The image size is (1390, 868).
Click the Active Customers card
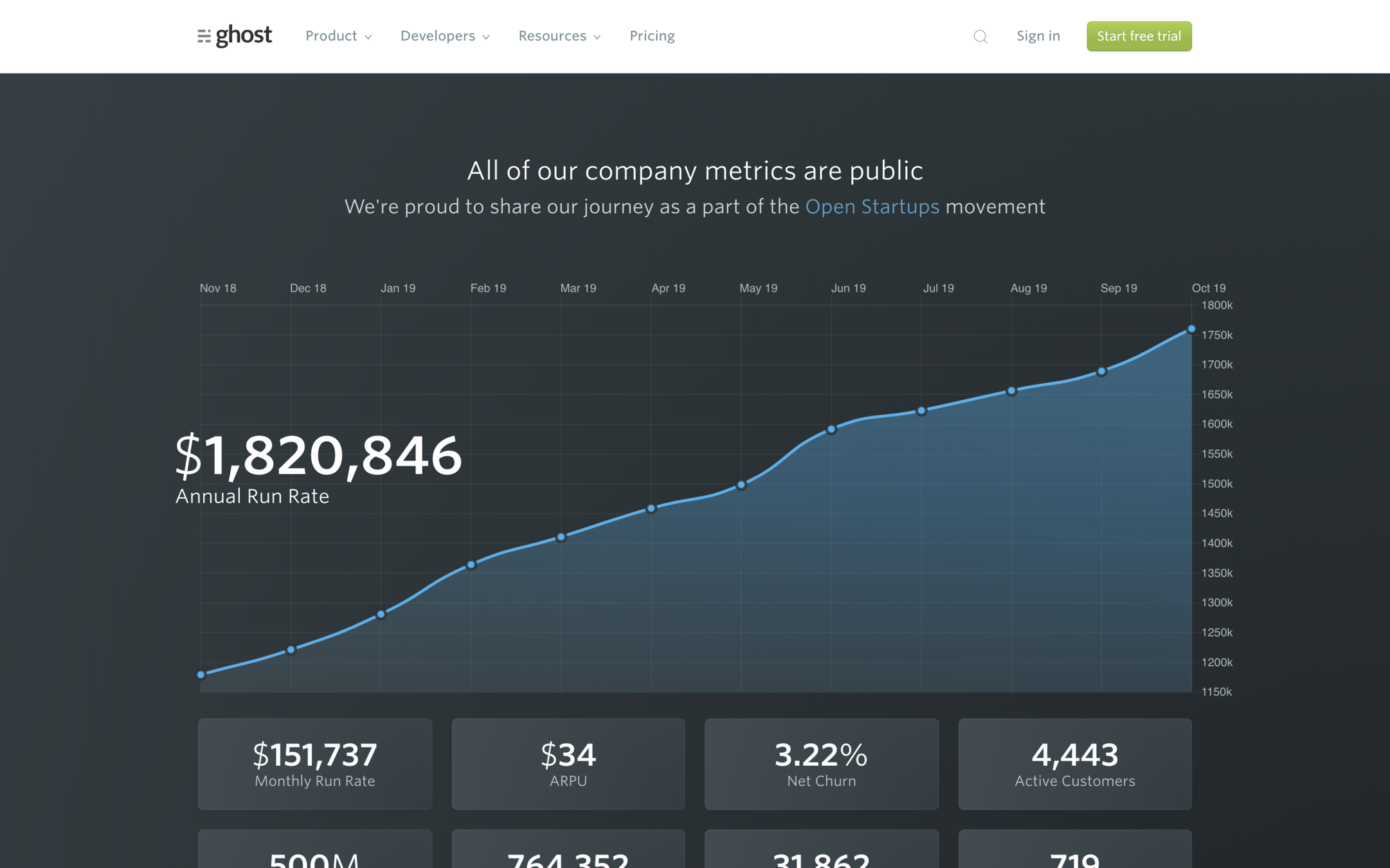click(x=1074, y=764)
